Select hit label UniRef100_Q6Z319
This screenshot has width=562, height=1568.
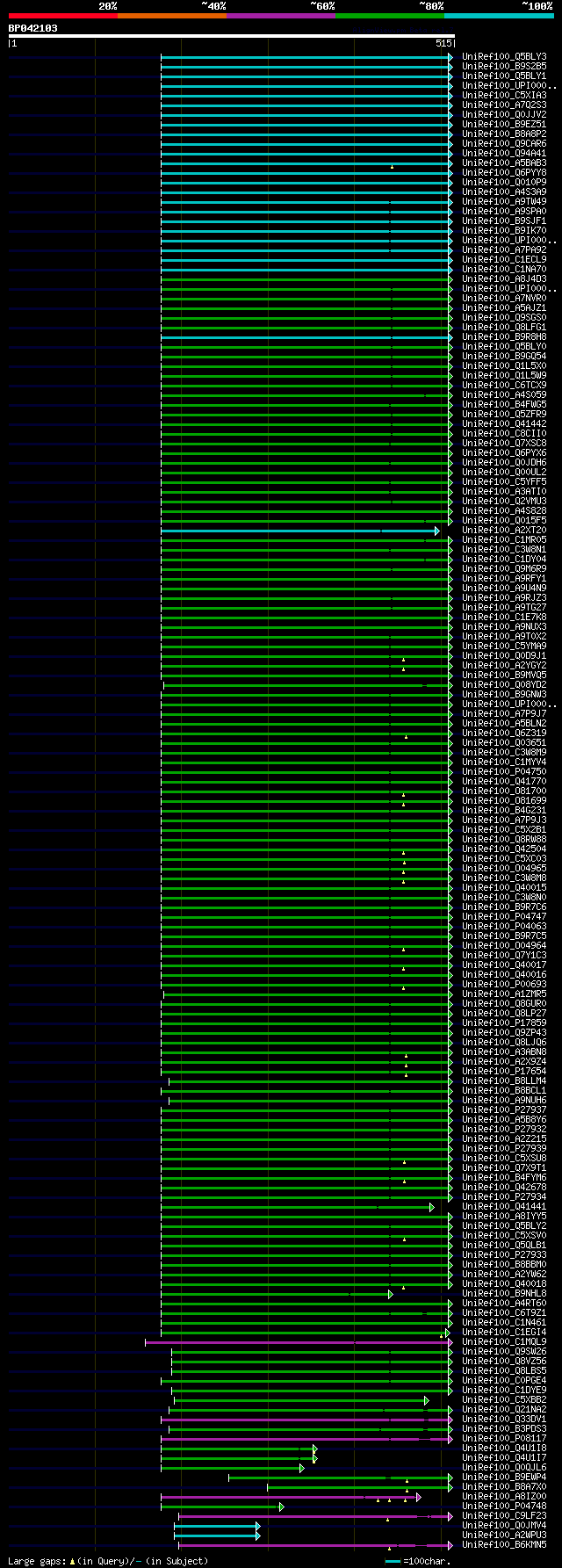pos(504,733)
